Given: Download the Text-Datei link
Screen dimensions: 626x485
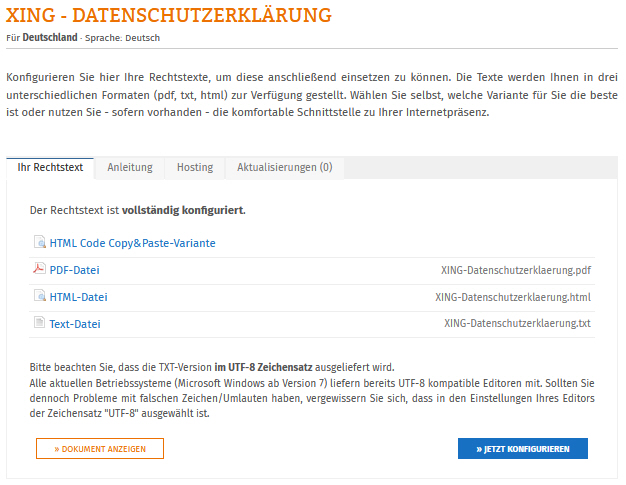Looking at the screenshot, I should (75, 324).
